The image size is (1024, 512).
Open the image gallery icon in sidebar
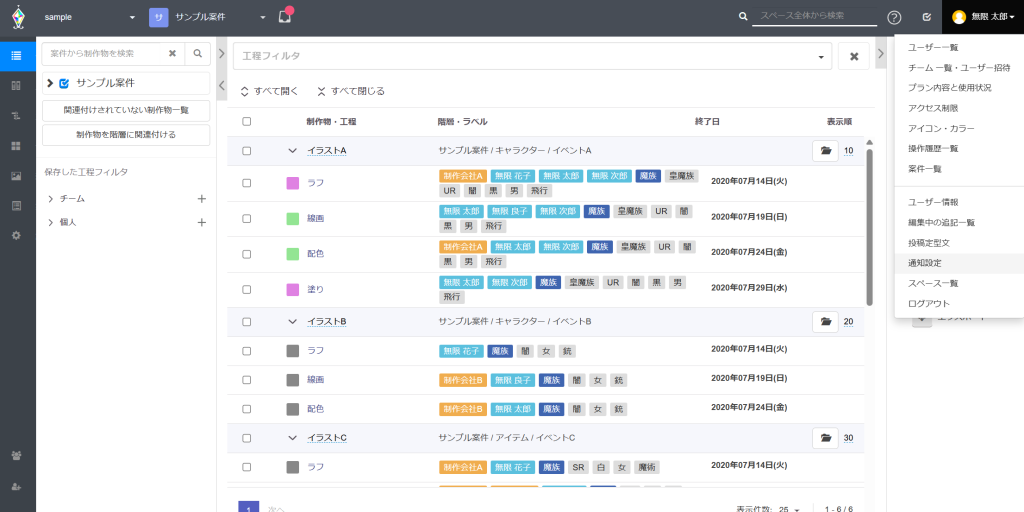[16, 176]
